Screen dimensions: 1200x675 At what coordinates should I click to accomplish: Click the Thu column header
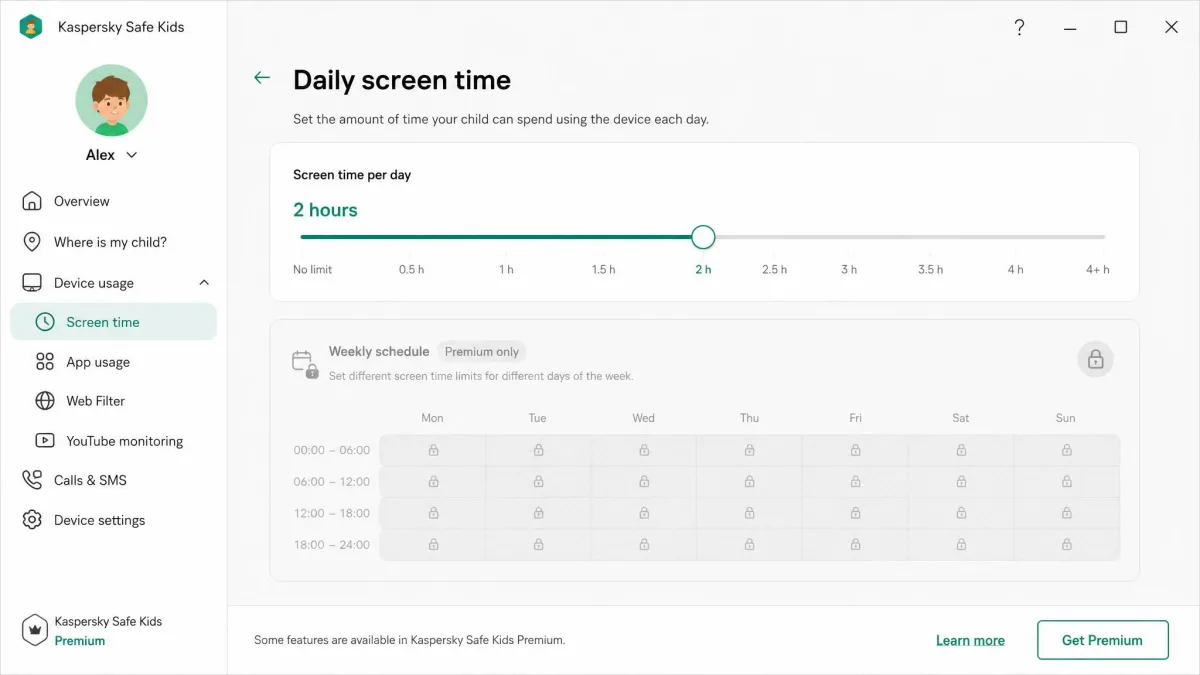click(x=749, y=418)
